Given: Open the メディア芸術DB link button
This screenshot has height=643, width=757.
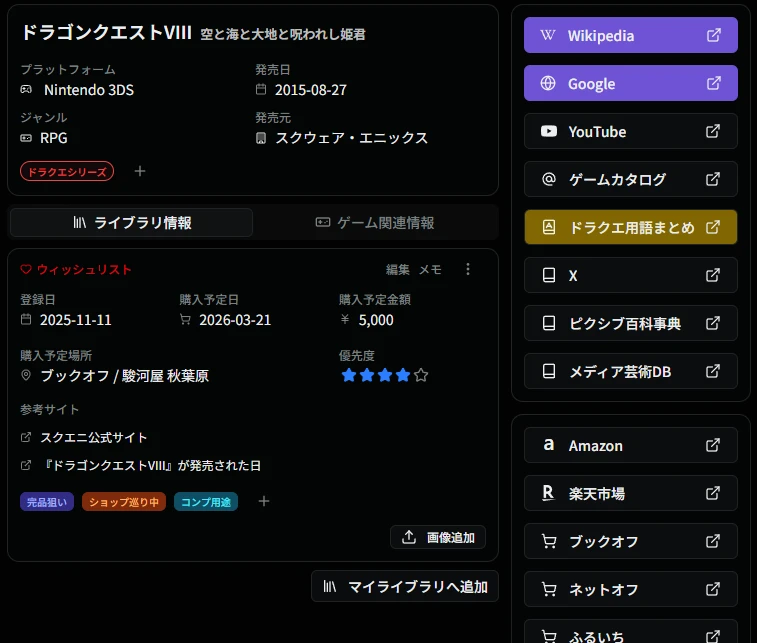Looking at the screenshot, I should click(631, 371).
